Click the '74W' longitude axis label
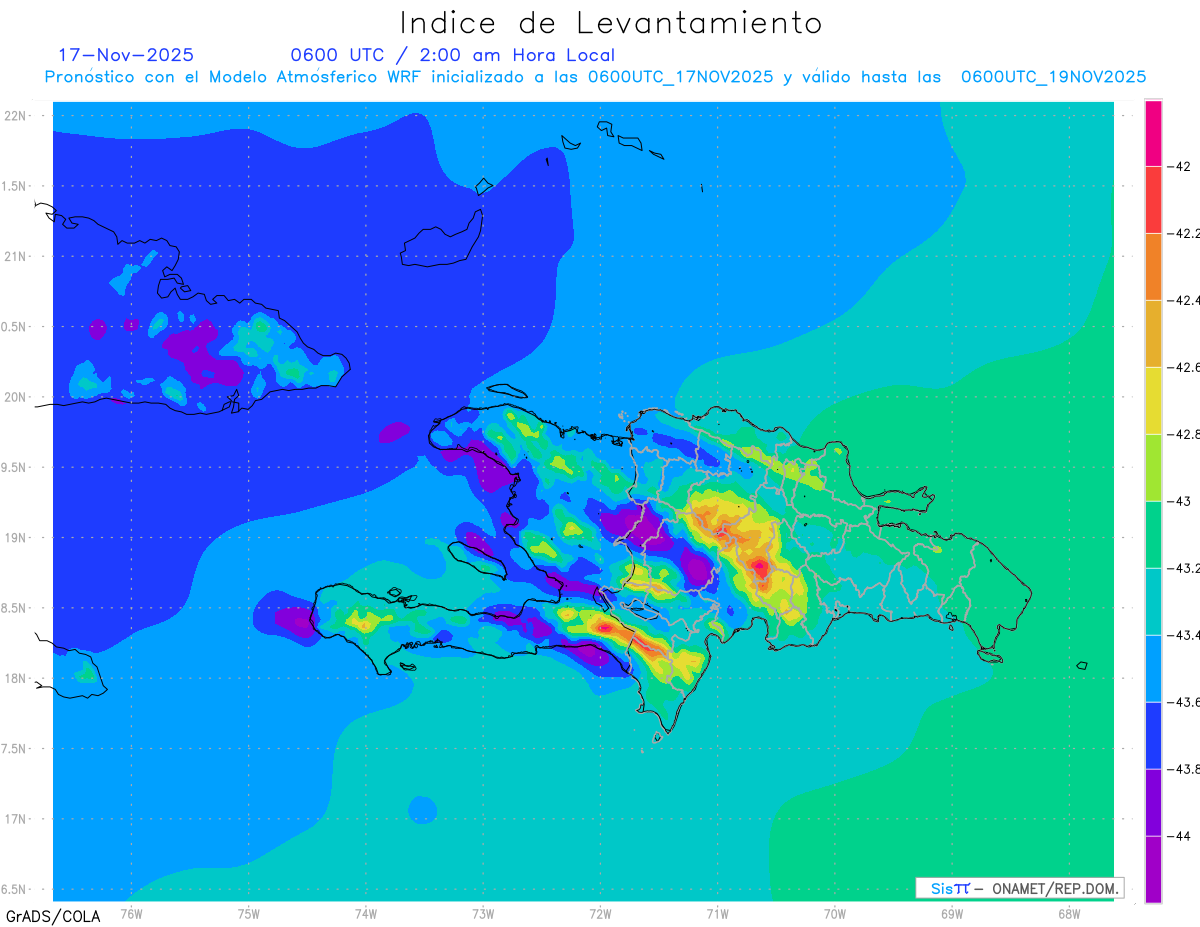Screen dimensions: 1200x927 [x=365, y=913]
